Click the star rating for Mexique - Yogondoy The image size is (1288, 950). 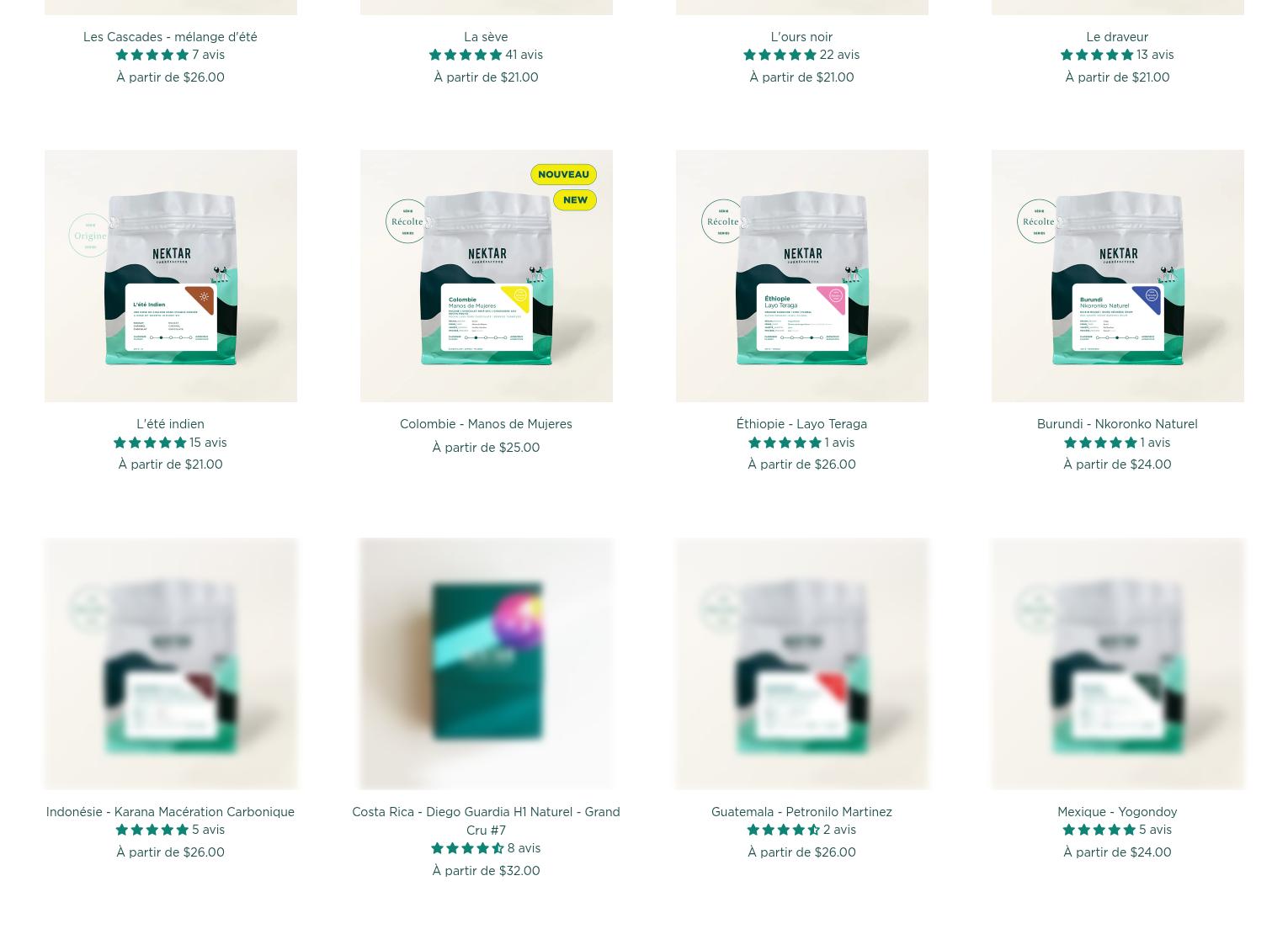pos(1099,830)
